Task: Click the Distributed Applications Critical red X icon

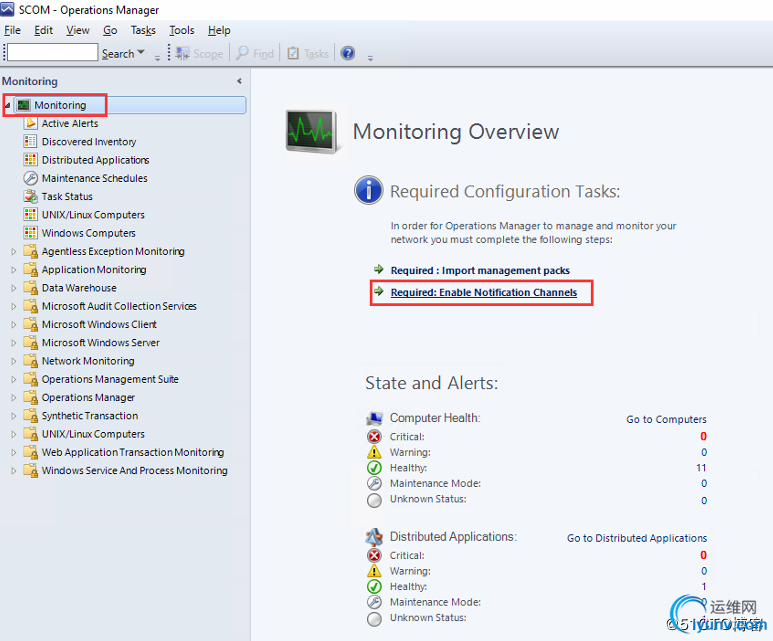Action: (x=374, y=555)
